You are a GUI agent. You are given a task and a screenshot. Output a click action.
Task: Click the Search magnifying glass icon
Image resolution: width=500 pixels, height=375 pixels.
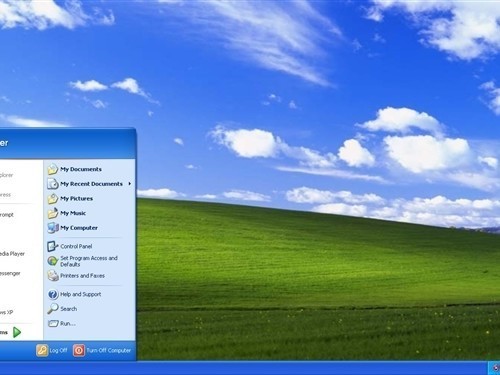(x=53, y=309)
